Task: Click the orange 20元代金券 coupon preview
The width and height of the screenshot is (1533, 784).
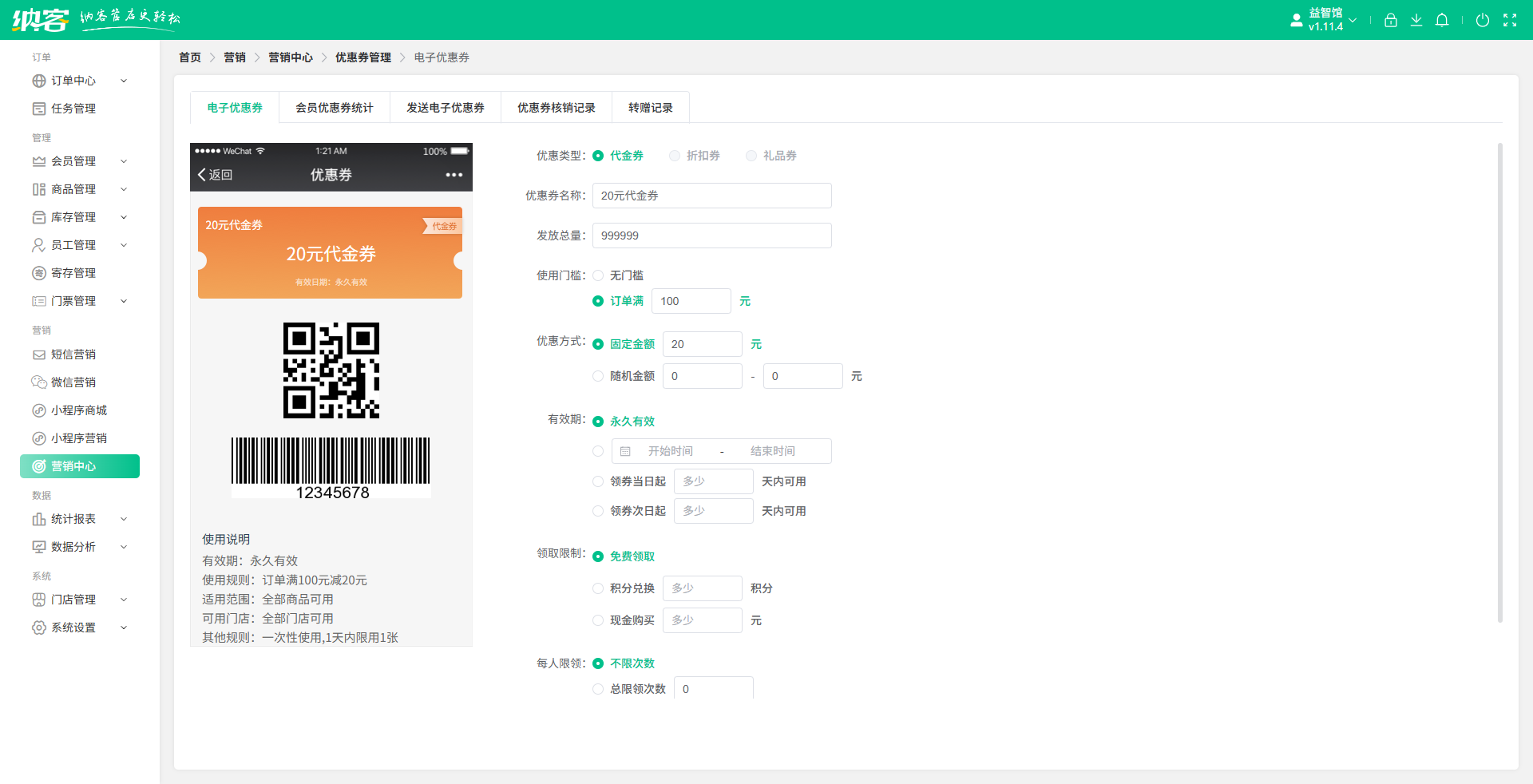Action: pos(330,253)
